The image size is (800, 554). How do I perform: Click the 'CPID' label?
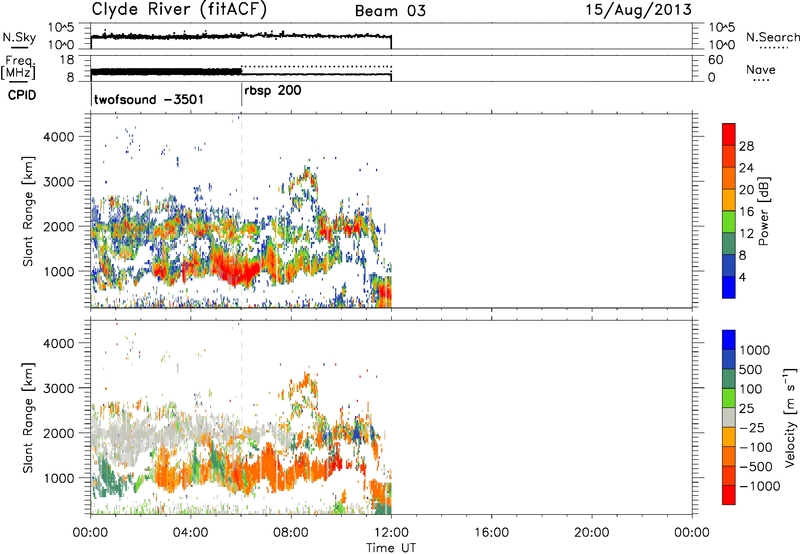point(22,95)
